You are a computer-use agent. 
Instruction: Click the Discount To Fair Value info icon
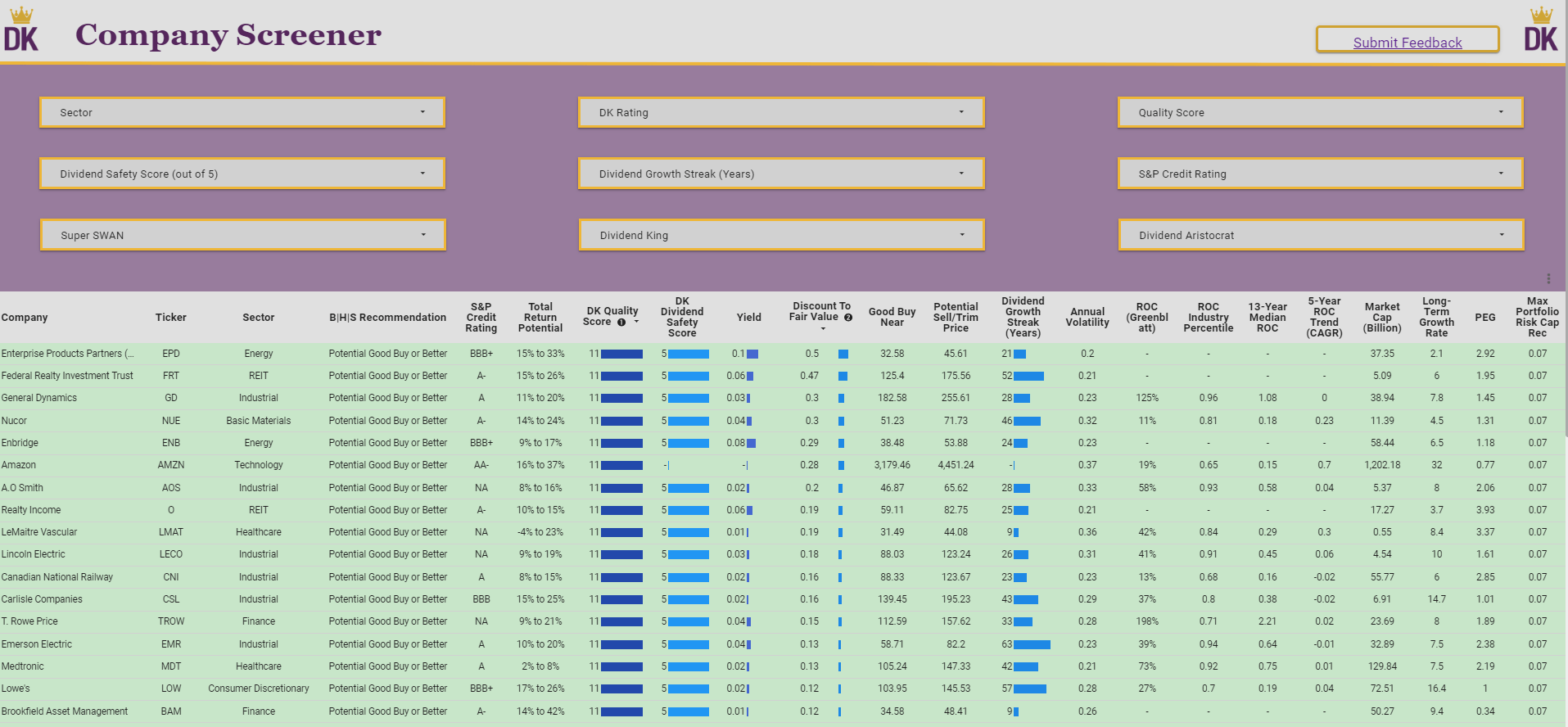[848, 318]
